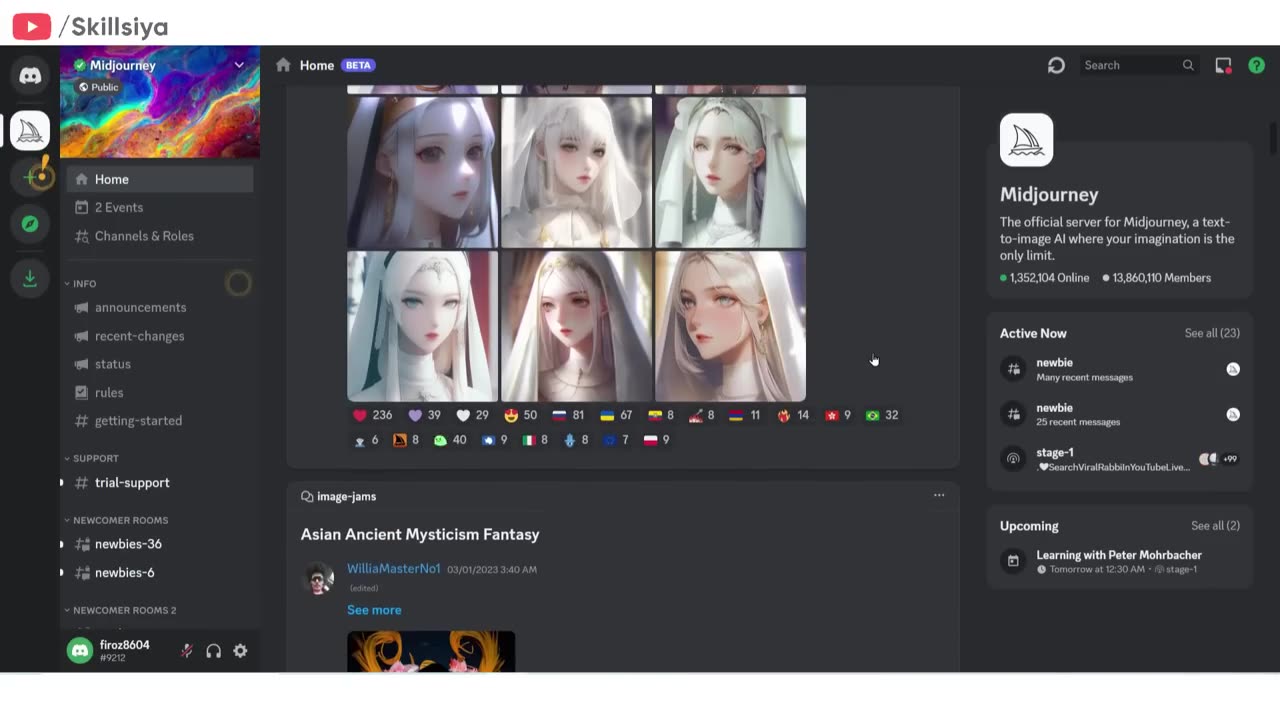Click the Poland flag 9 reaction
This screenshot has width=1280, height=720.
click(x=657, y=440)
